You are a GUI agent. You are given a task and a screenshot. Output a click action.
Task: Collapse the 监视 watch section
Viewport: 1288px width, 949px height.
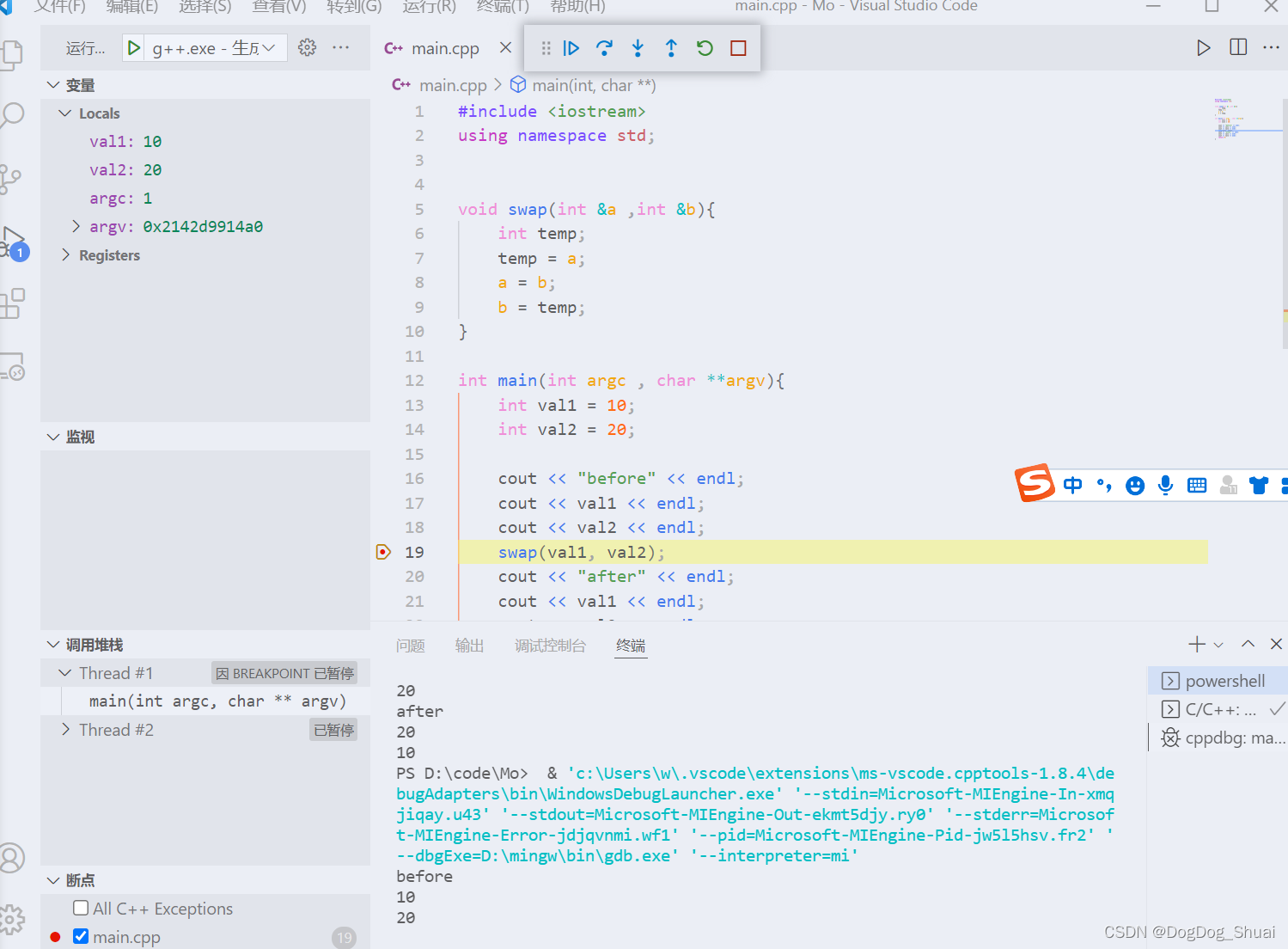pyautogui.click(x=53, y=437)
